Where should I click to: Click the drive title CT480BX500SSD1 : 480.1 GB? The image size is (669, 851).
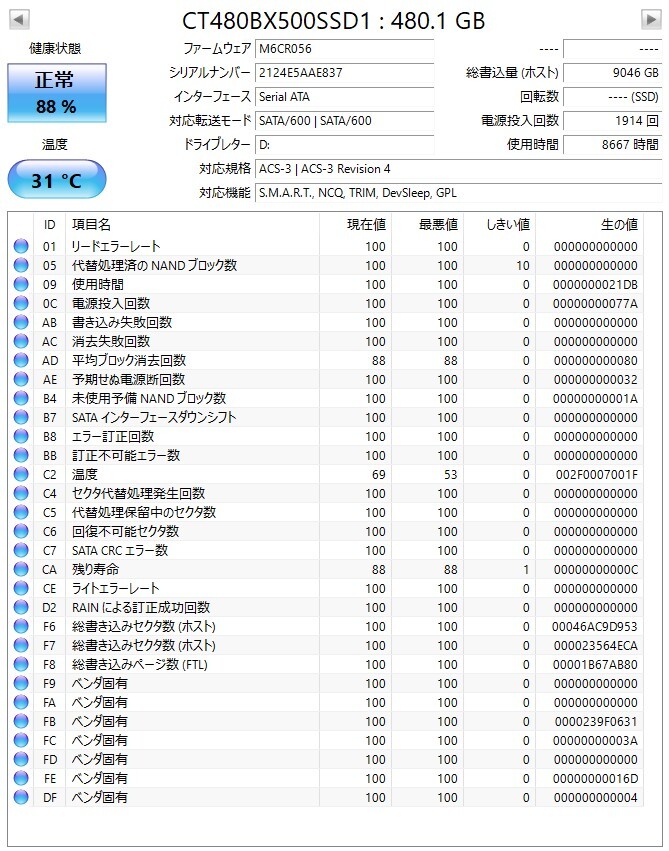333,21
